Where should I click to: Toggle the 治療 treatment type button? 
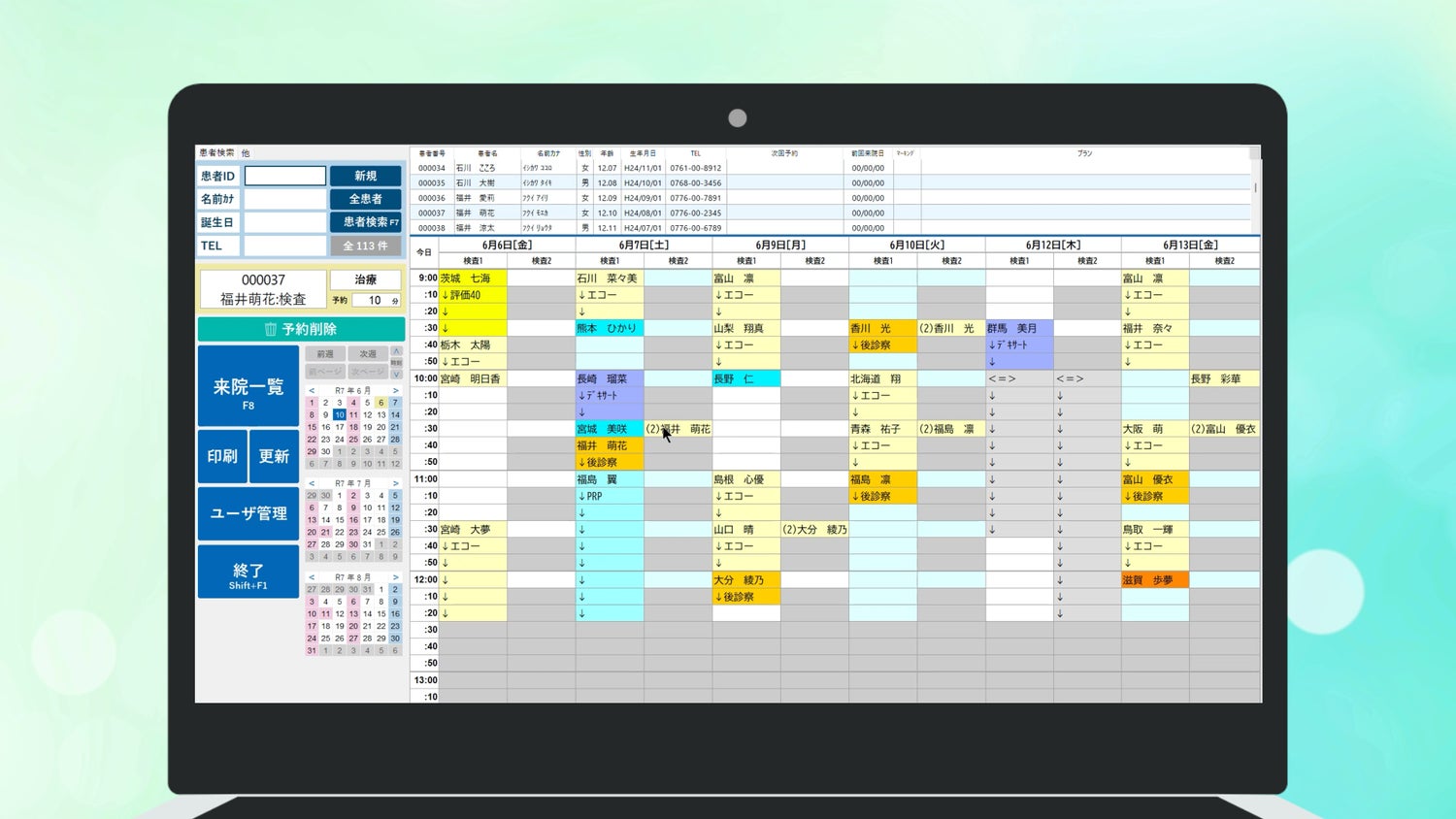(x=366, y=279)
